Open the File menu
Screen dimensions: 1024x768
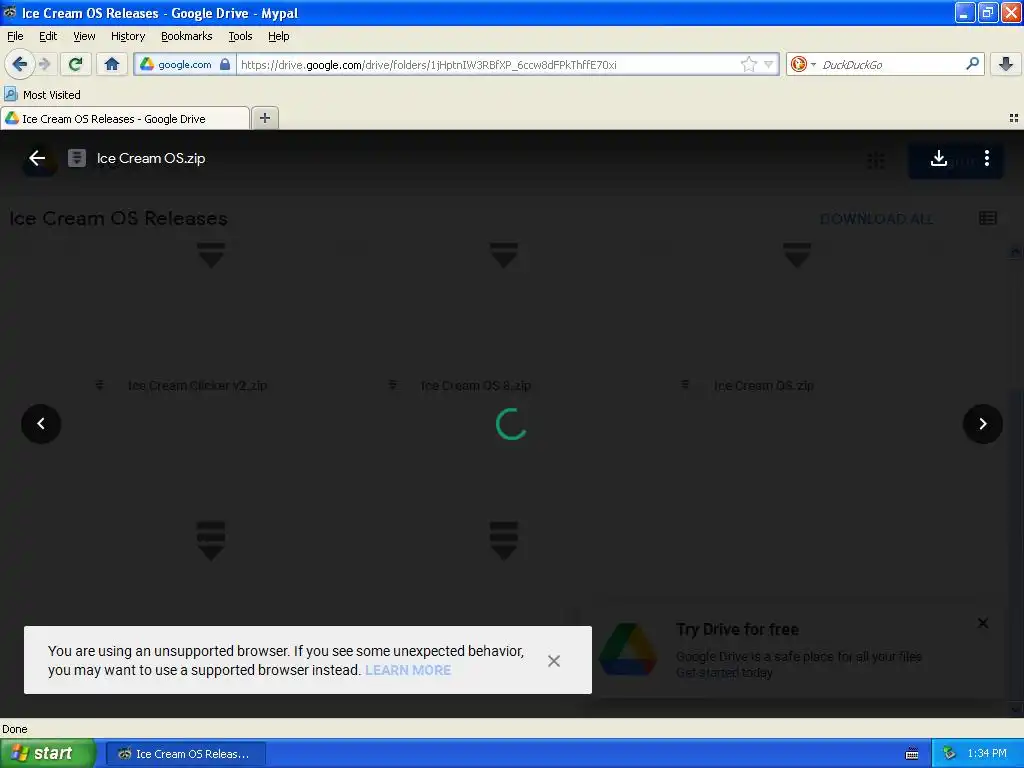point(15,36)
